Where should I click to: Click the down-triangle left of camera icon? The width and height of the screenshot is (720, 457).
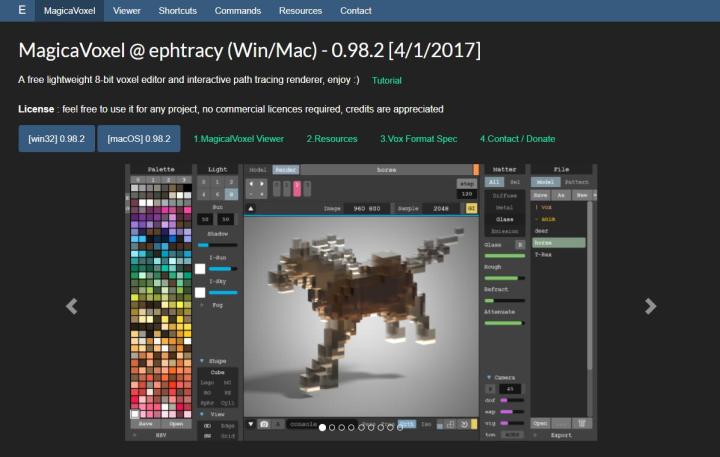[251, 424]
